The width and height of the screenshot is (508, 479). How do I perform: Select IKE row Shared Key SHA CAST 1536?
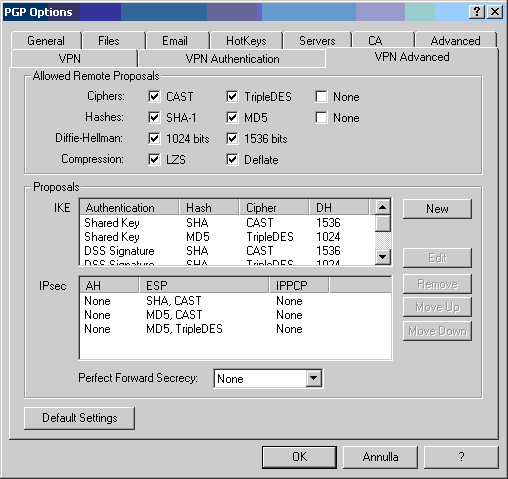pos(227,223)
